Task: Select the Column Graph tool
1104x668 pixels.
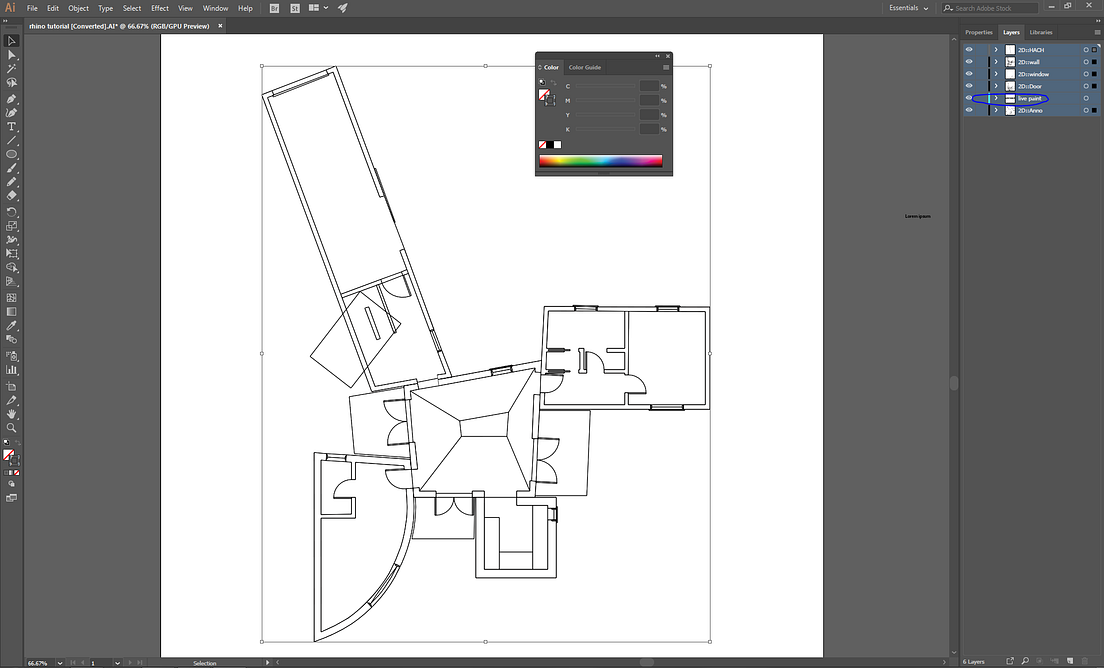Action: 11,370
